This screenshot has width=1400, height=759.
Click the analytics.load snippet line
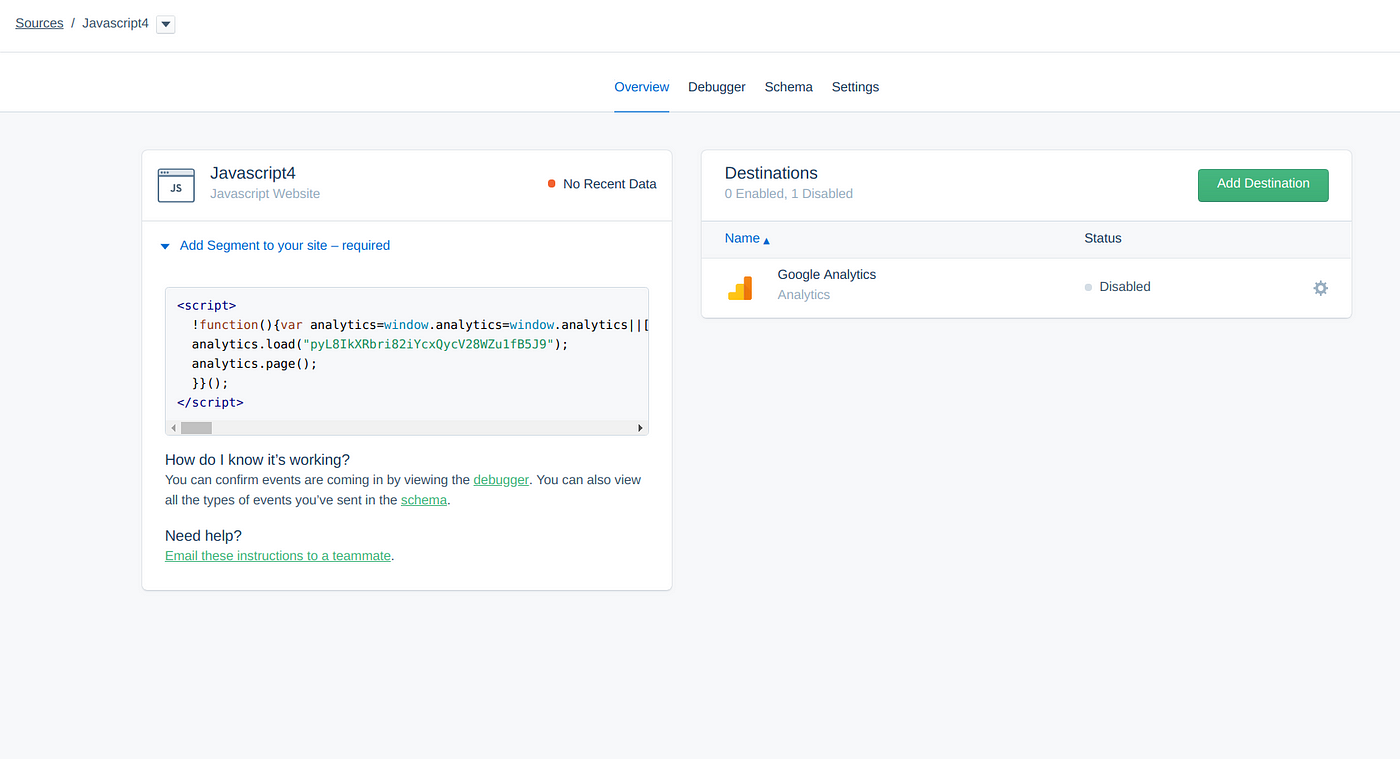click(380, 344)
